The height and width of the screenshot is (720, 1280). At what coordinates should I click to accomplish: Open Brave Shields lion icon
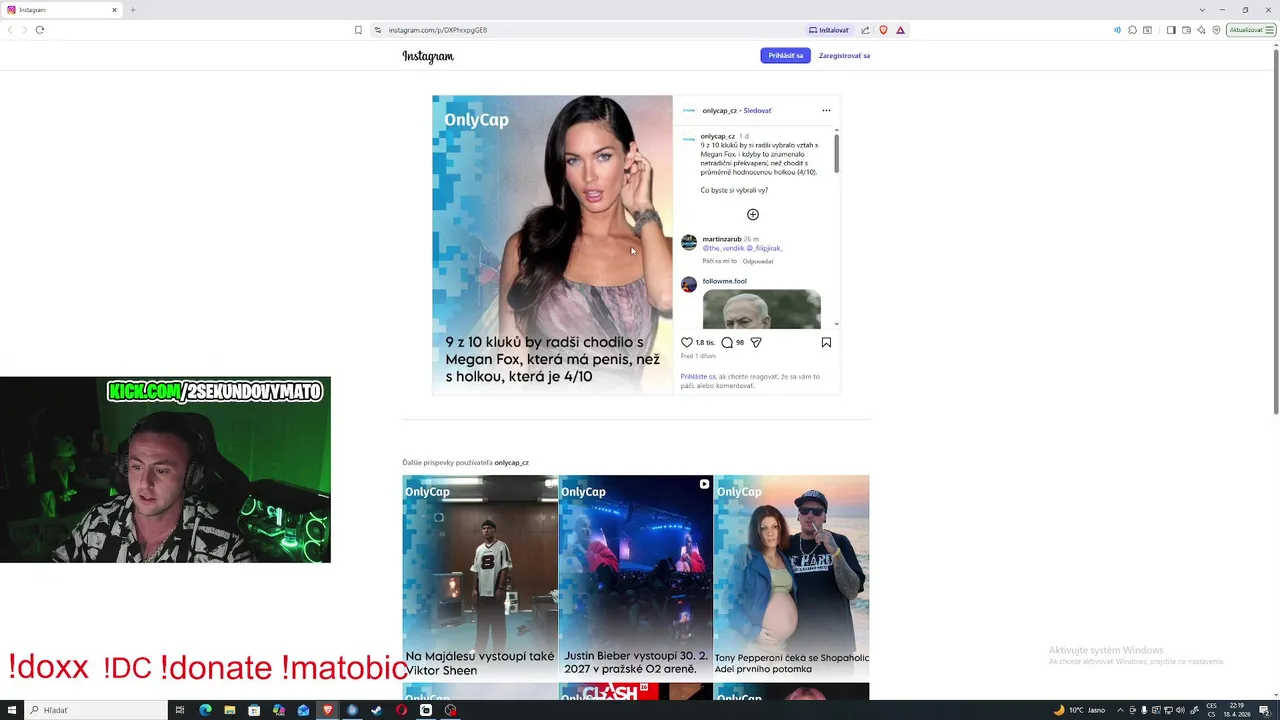pyautogui.click(x=883, y=30)
